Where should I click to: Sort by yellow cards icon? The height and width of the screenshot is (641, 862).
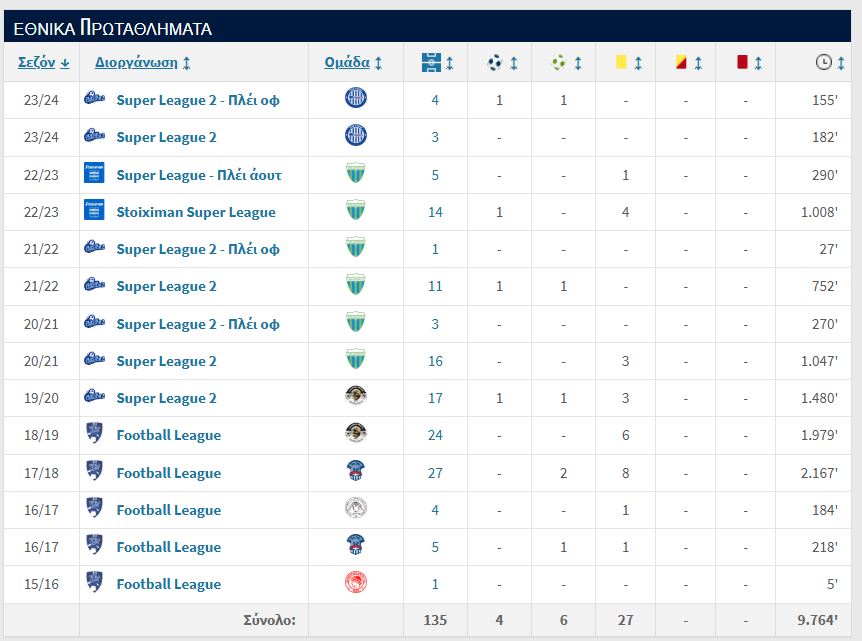point(621,62)
